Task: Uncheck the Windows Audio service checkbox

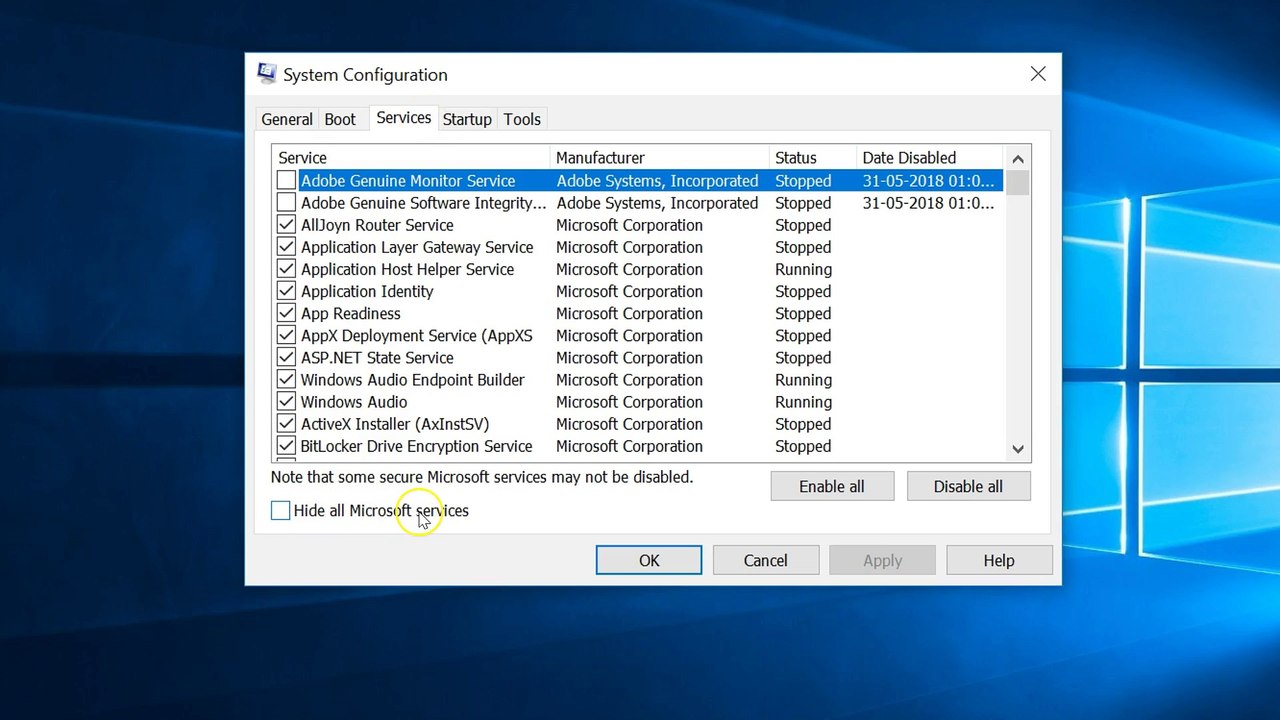Action: 286,402
